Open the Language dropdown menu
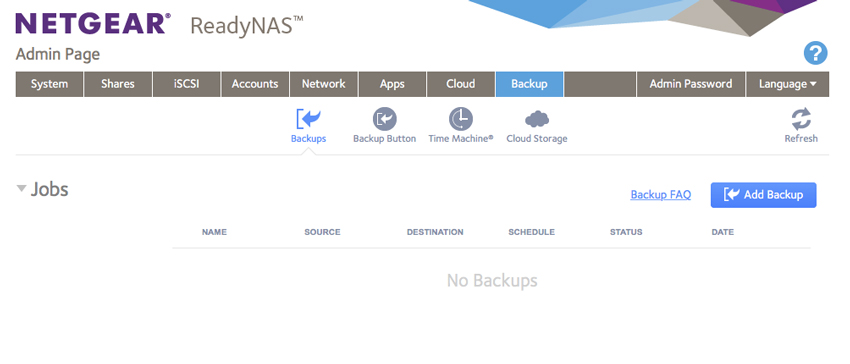 (x=788, y=84)
